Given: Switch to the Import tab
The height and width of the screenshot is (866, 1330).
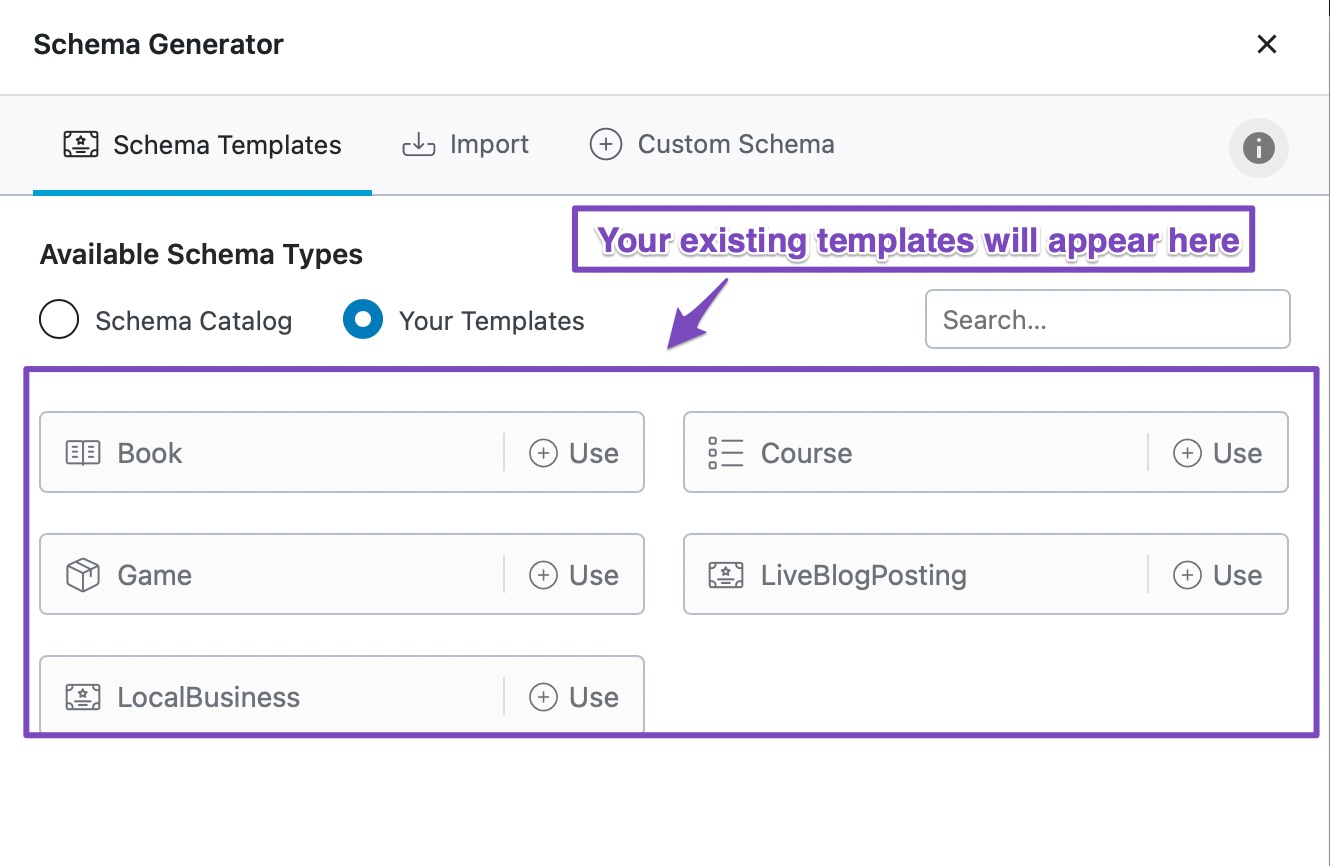Looking at the screenshot, I should (465, 145).
